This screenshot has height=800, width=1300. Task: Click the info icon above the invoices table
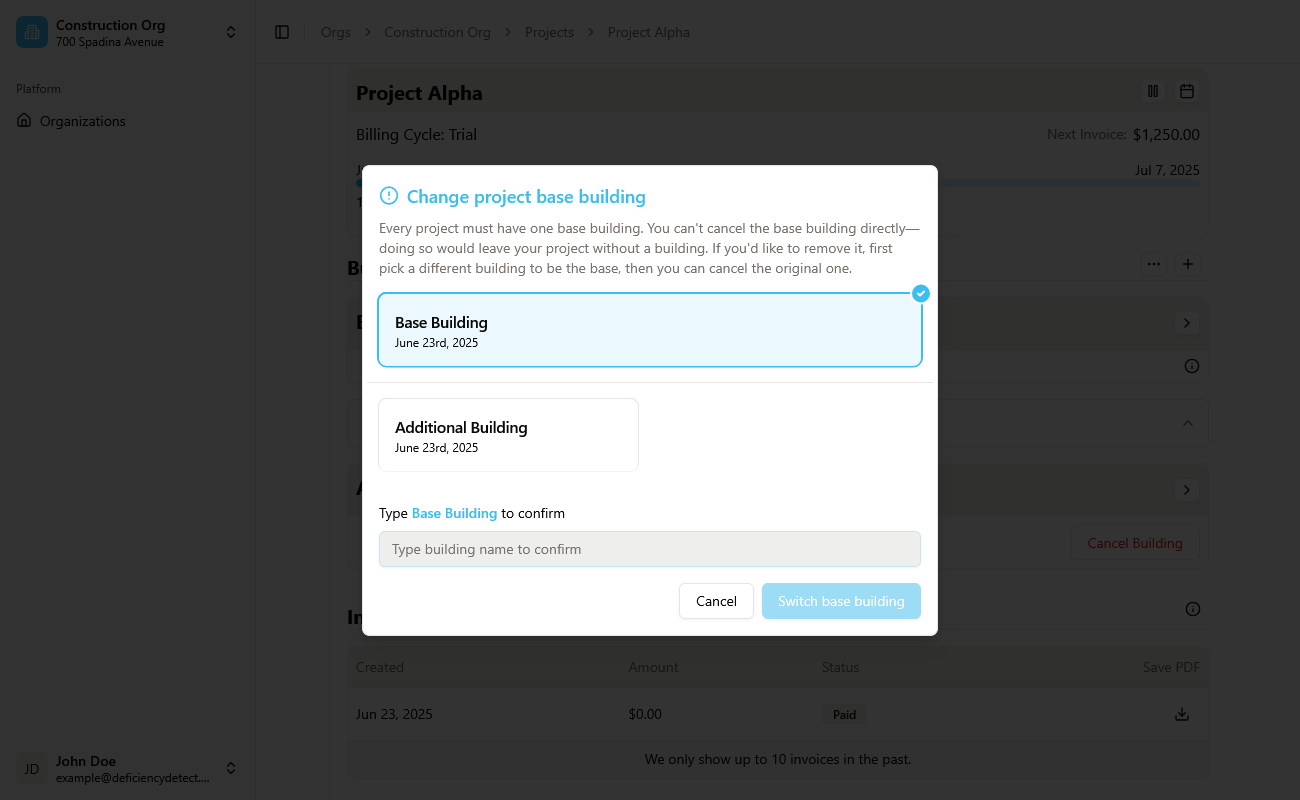1192,609
